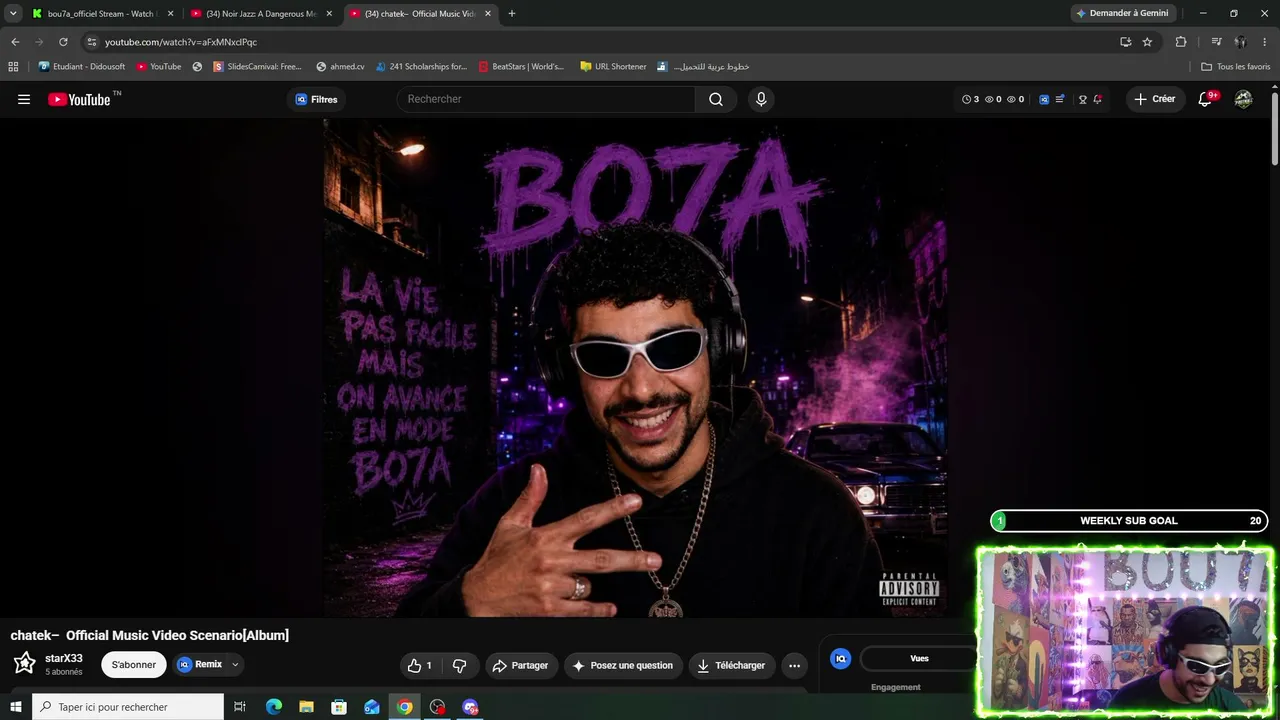Viewport: 1280px width, 720px height.
Task: Click the BO7A video player image
Action: (636, 368)
